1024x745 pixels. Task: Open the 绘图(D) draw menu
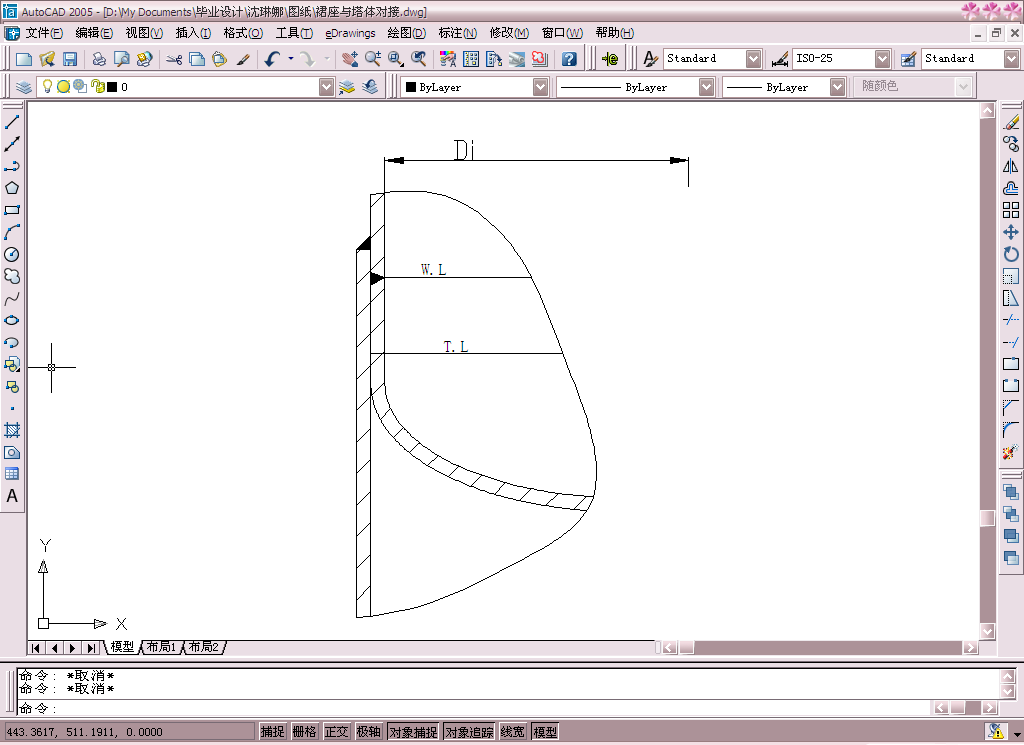pos(406,33)
